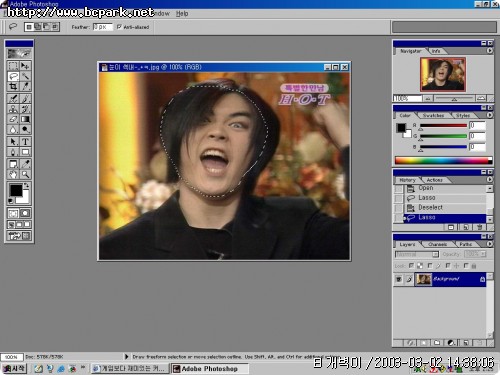Select the Eyedropper tool
The image size is (500, 375).
(25, 164)
